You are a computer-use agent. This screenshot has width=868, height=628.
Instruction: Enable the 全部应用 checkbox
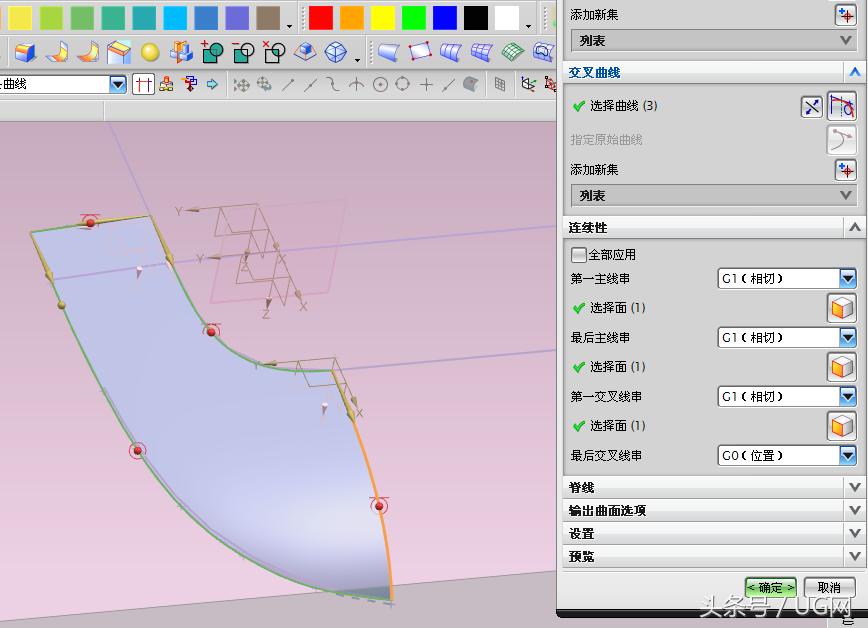(578, 255)
